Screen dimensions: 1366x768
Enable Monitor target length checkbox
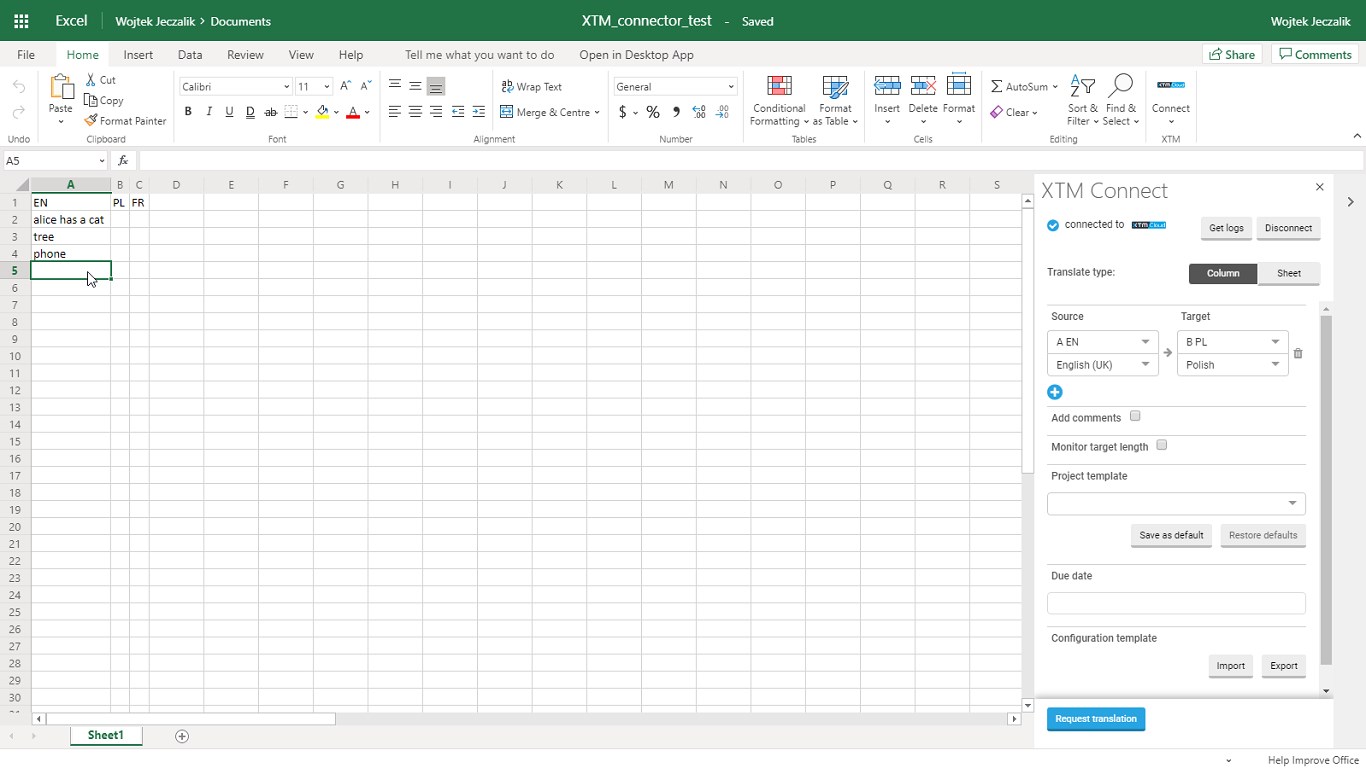(x=1162, y=445)
